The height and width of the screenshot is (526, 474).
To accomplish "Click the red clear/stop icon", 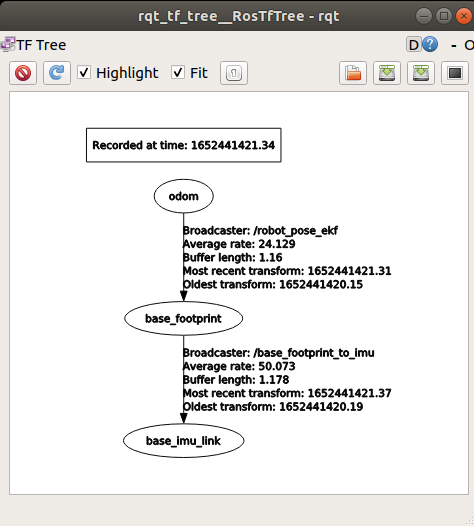I will tap(23, 73).
